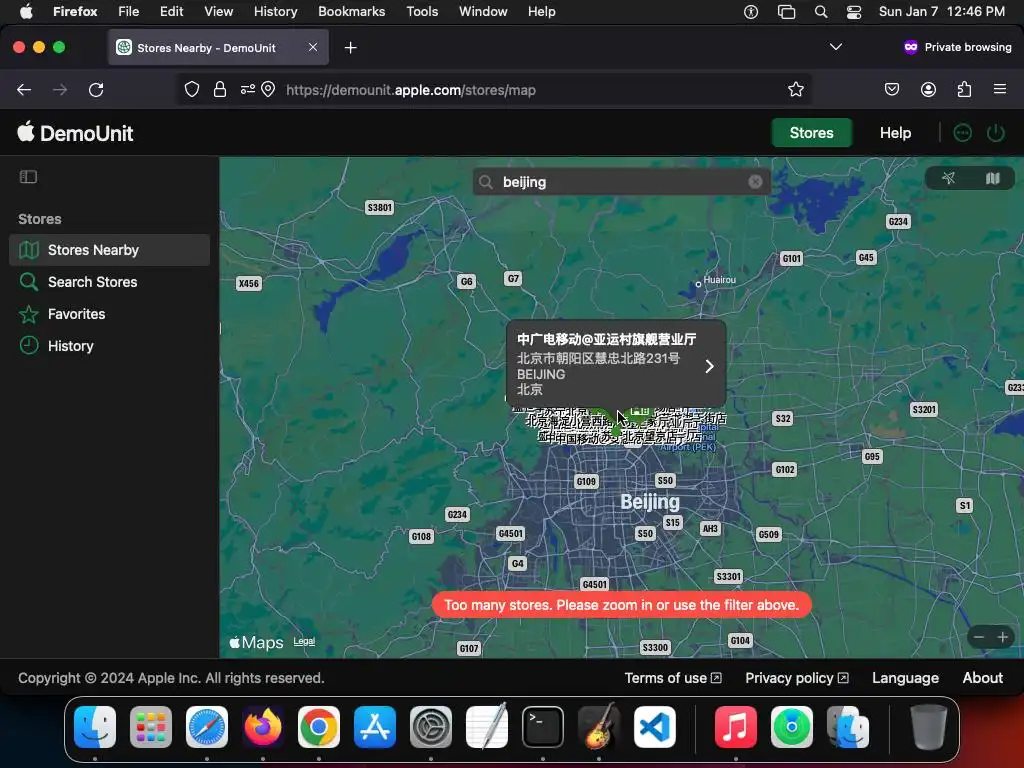The width and height of the screenshot is (1024, 768).
Task: Open the Bookmarks menu
Action: [x=351, y=12]
